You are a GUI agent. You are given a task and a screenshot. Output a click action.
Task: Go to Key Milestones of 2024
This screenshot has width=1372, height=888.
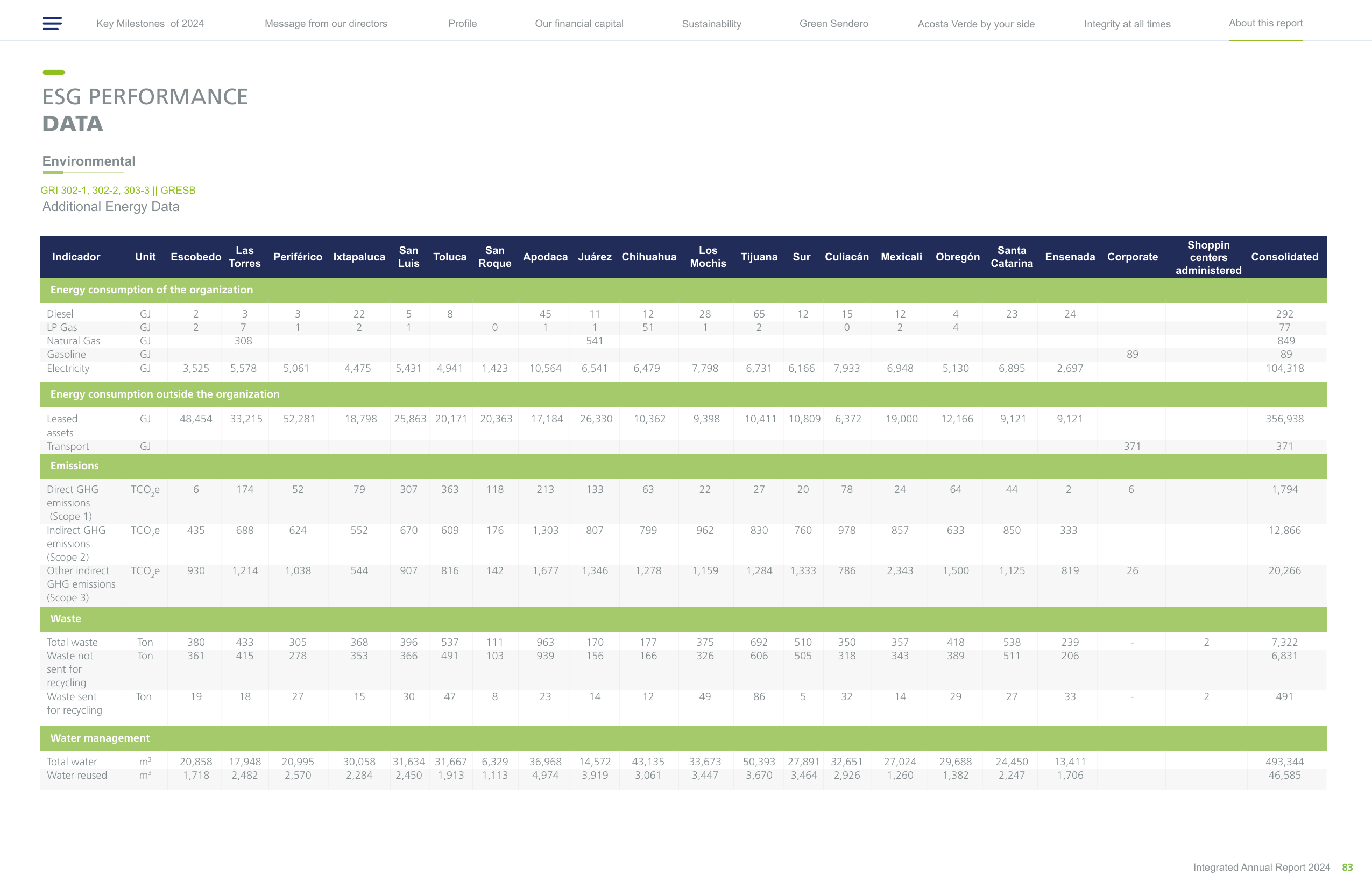point(150,24)
